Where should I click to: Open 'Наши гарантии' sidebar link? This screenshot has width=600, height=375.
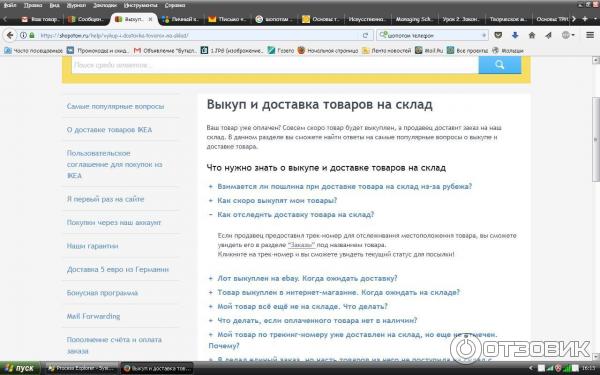click(92, 246)
